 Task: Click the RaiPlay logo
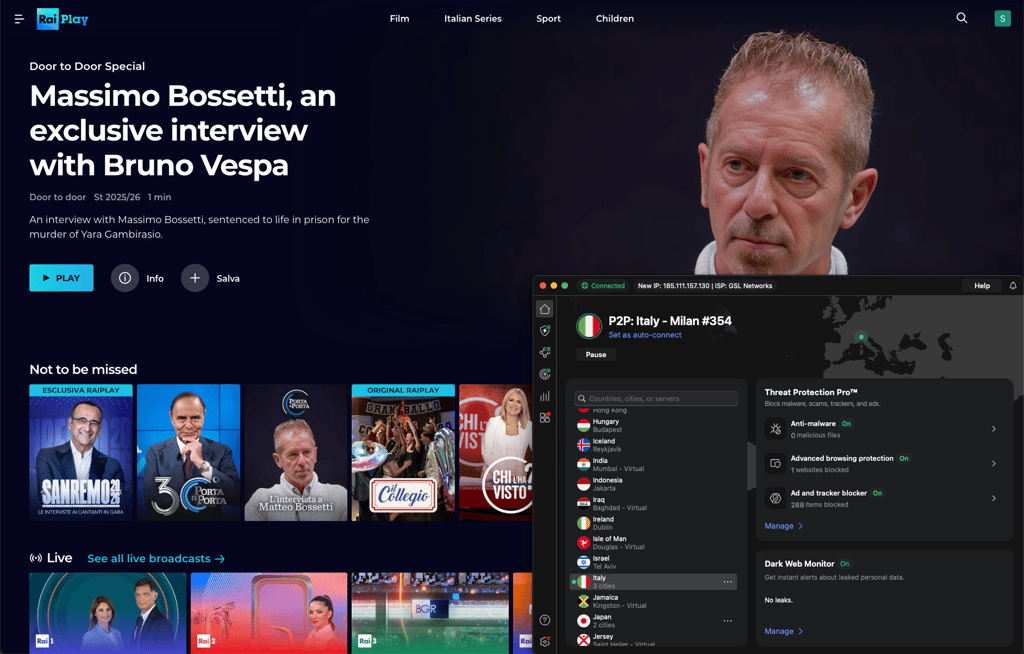pos(63,19)
